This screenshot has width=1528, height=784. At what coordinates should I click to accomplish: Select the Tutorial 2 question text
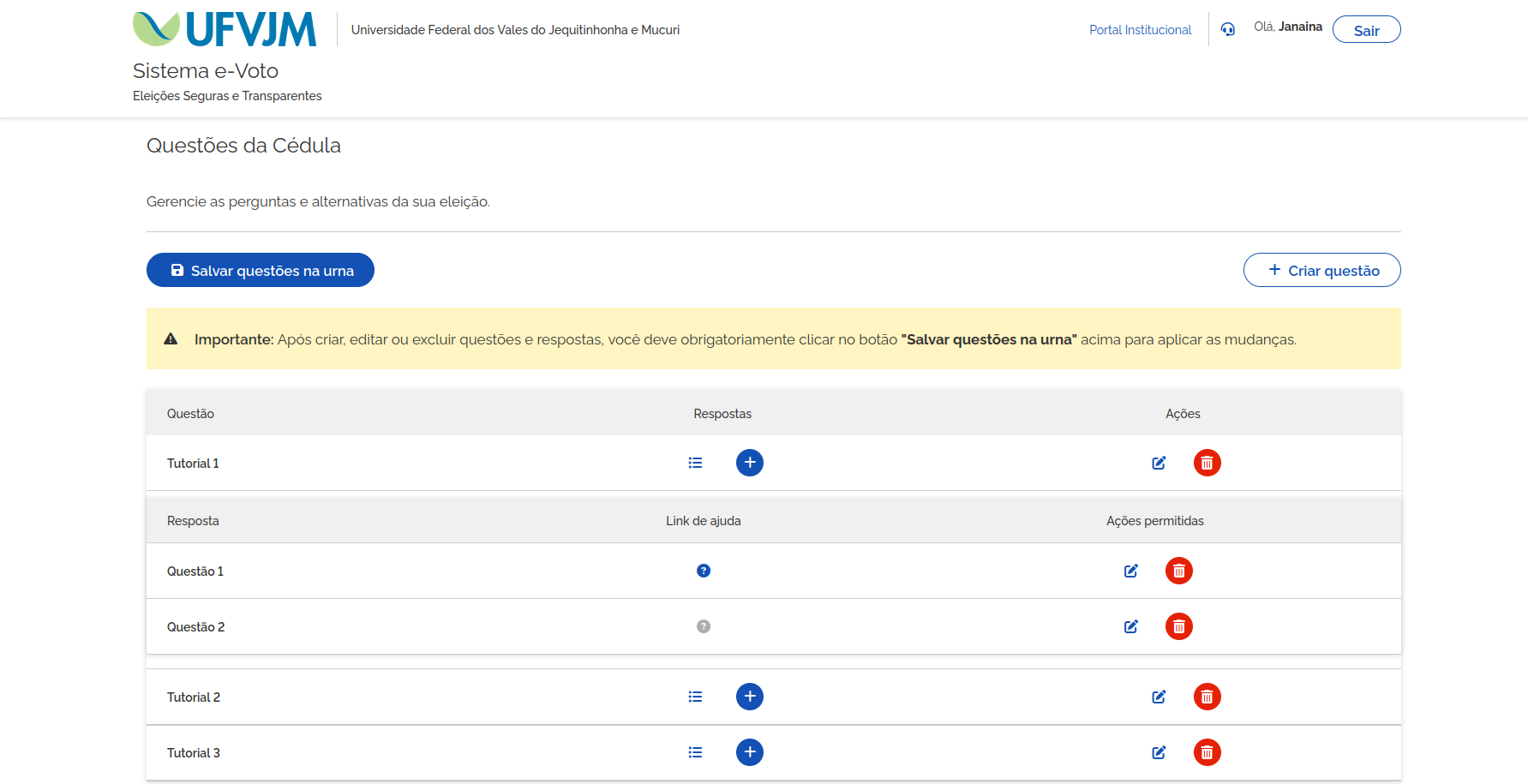pyautogui.click(x=194, y=697)
